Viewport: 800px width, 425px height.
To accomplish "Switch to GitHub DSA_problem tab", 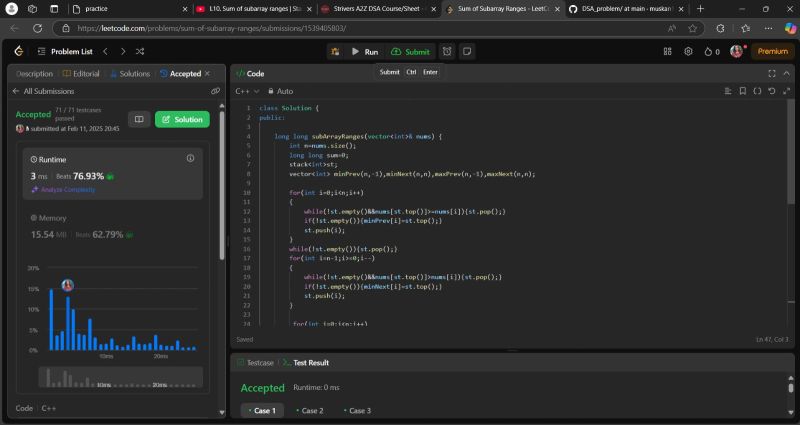I will [627, 9].
